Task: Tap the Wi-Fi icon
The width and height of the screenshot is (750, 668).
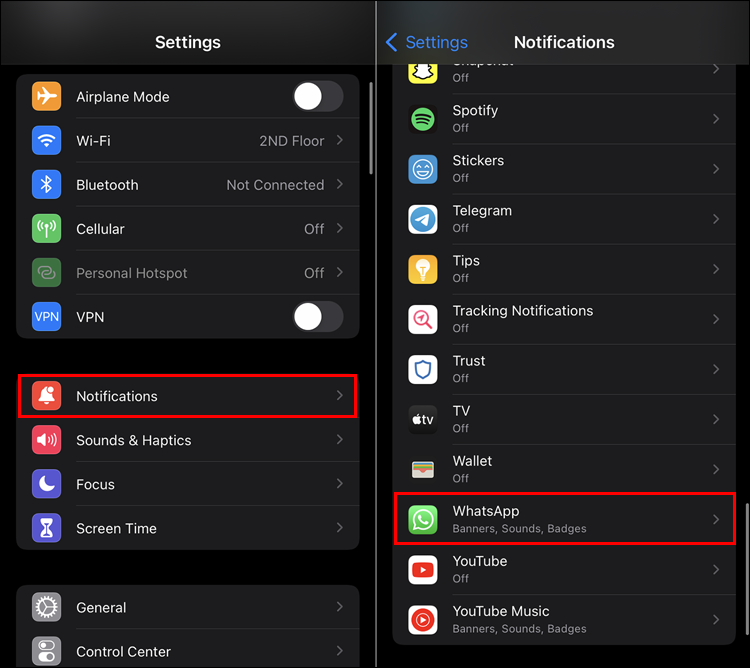Action: (x=46, y=140)
